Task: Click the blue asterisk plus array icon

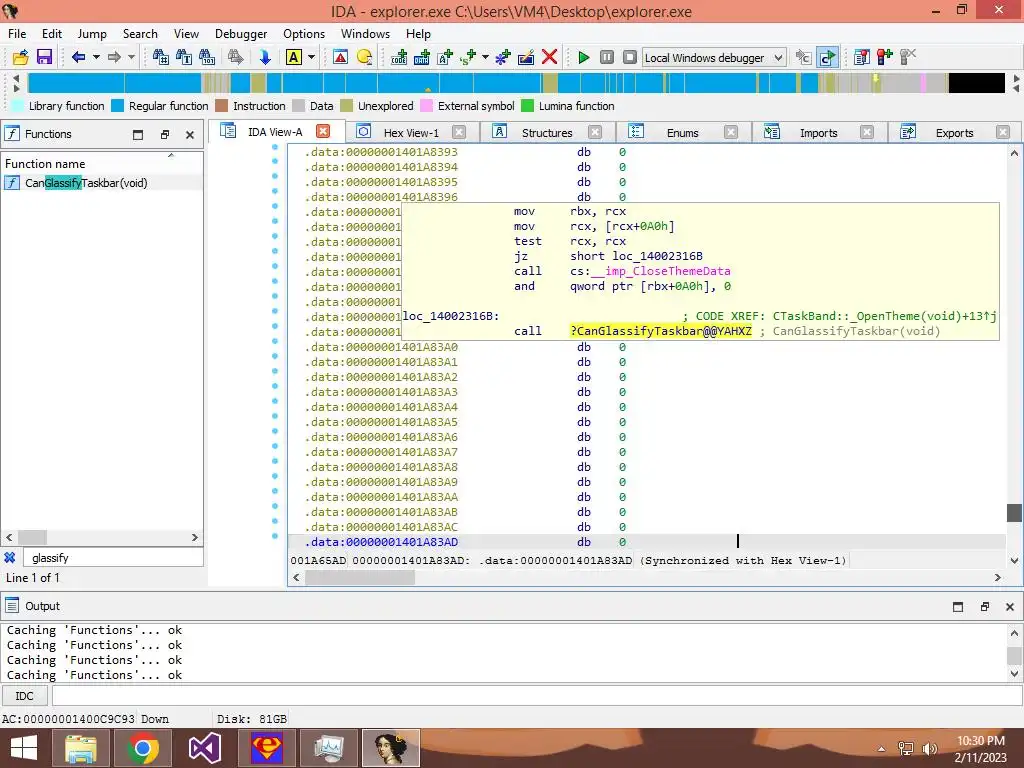Action: 502,57
